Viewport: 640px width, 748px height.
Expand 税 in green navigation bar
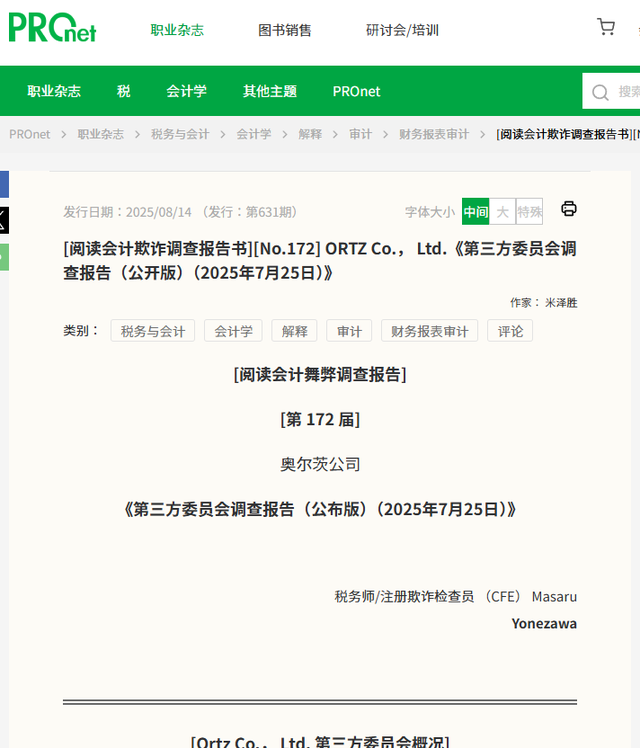tap(123, 91)
